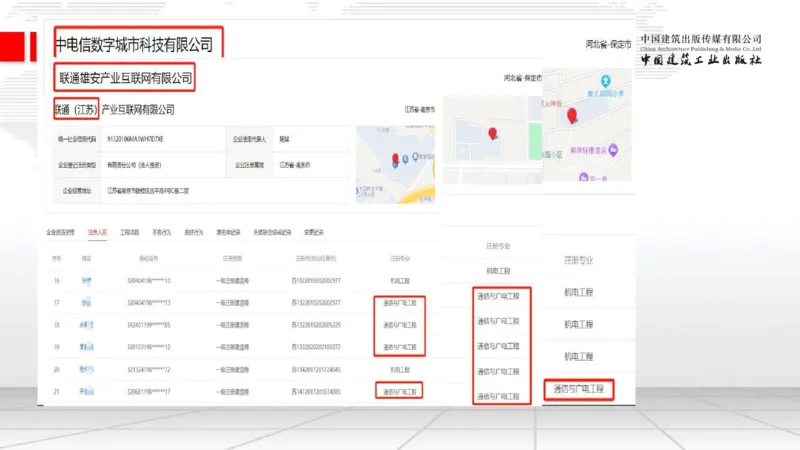Switch to the 企业资质资格 tab
The height and width of the screenshot is (450, 800).
coord(60,232)
